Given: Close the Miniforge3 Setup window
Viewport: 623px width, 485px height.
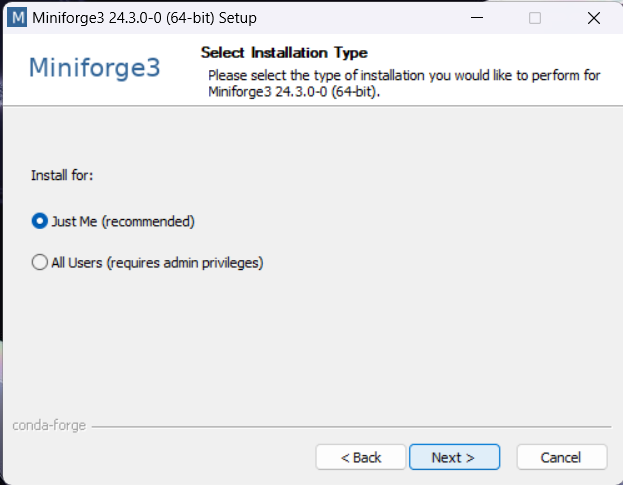Looking at the screenshot, I should (x=593, y=17).
